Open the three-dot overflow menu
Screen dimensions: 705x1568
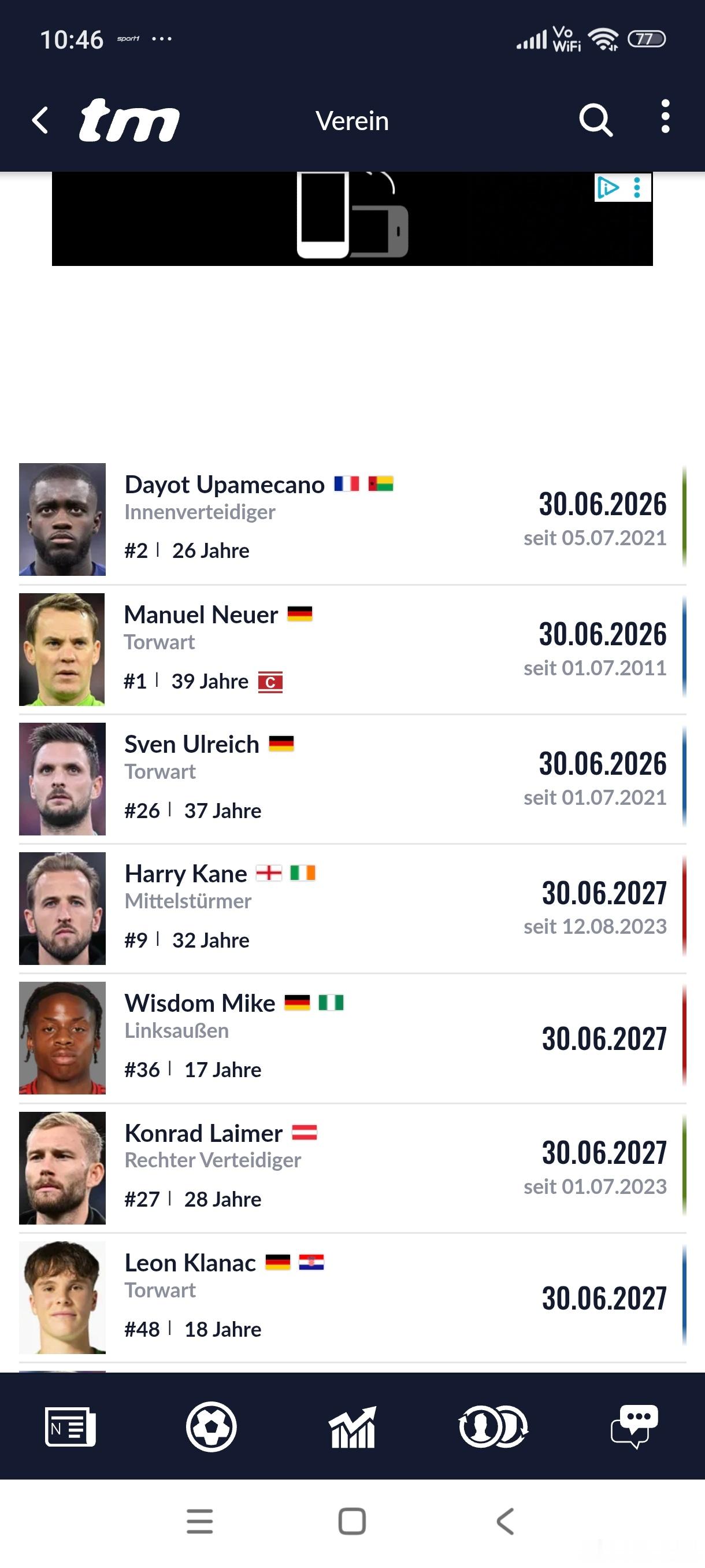pyautogui.click(x=665, y=116)
